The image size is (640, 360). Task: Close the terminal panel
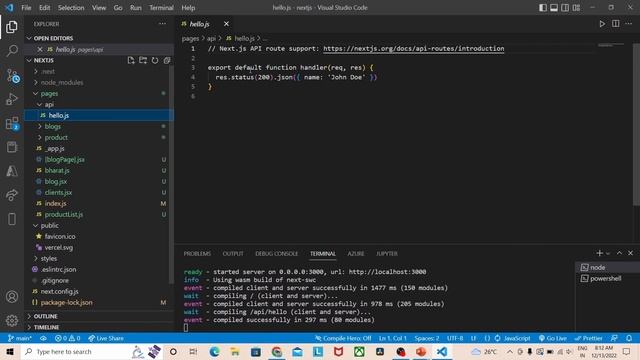tap(630, 253)
